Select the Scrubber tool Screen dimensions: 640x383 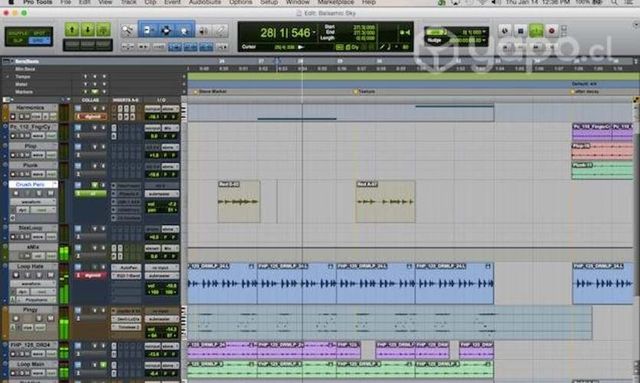[203, 31]
